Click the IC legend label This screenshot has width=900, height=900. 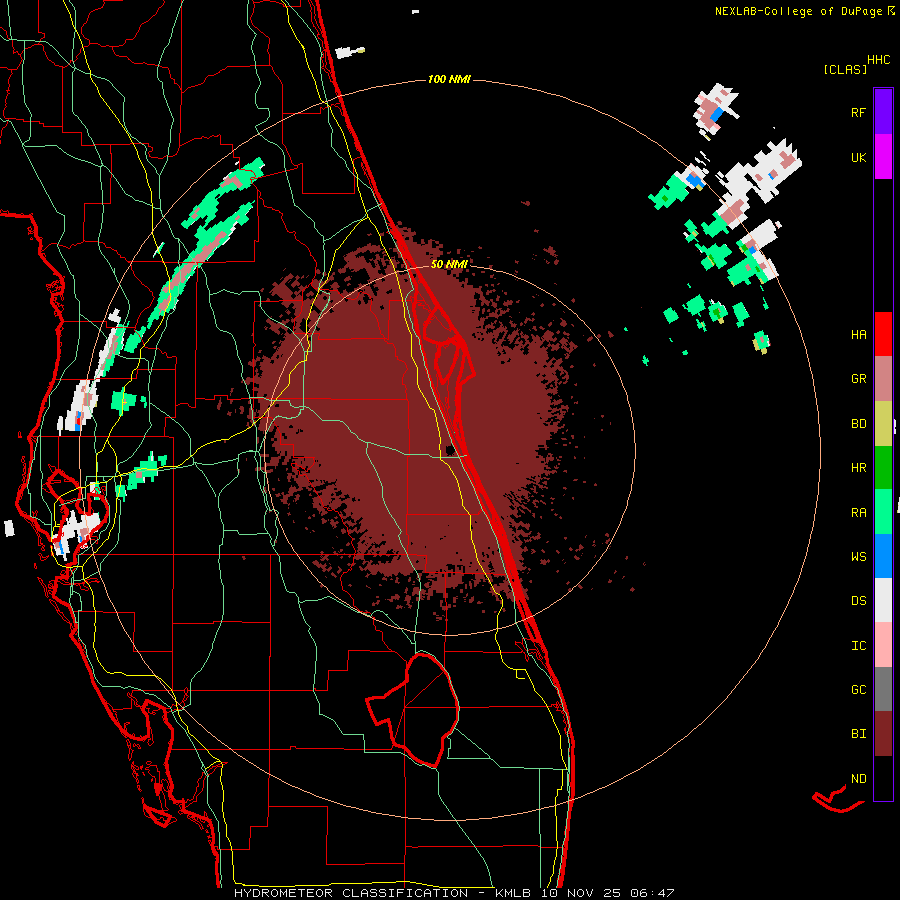click(x=858, y=646)
